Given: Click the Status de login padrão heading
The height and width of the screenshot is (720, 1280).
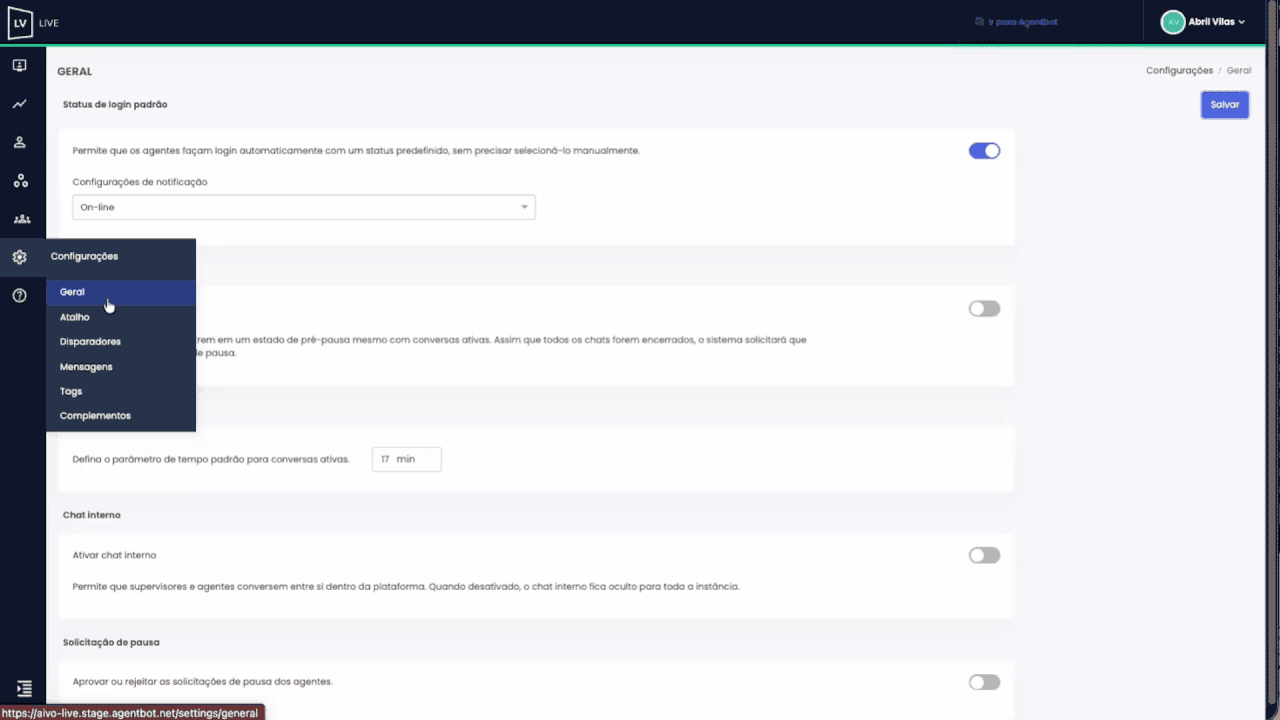Looking at the screenshot, I should [x=115, y=104].
